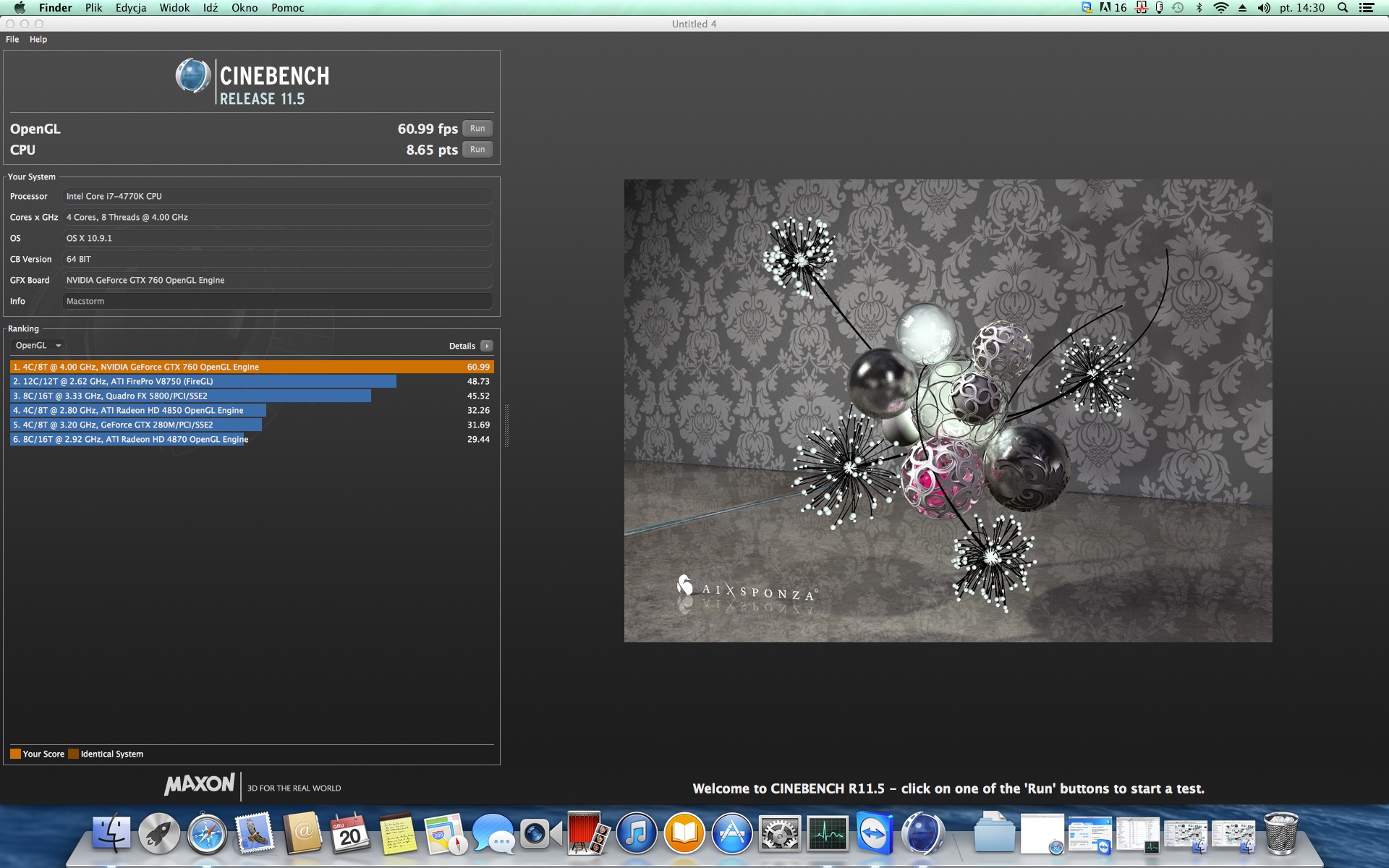Screen dimensions: 1389x868
Task: Open the Trash in the Dock
Action: click(x=1280, y=833)
